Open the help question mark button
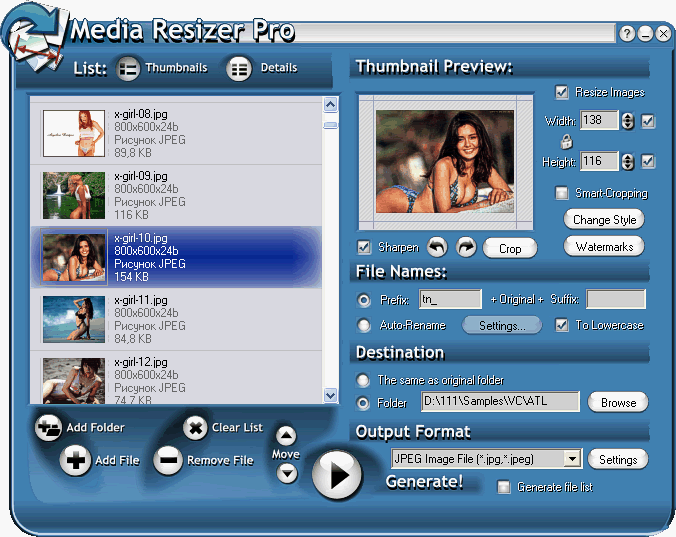This screenshot has width=676, height=537. click(627, 34)
